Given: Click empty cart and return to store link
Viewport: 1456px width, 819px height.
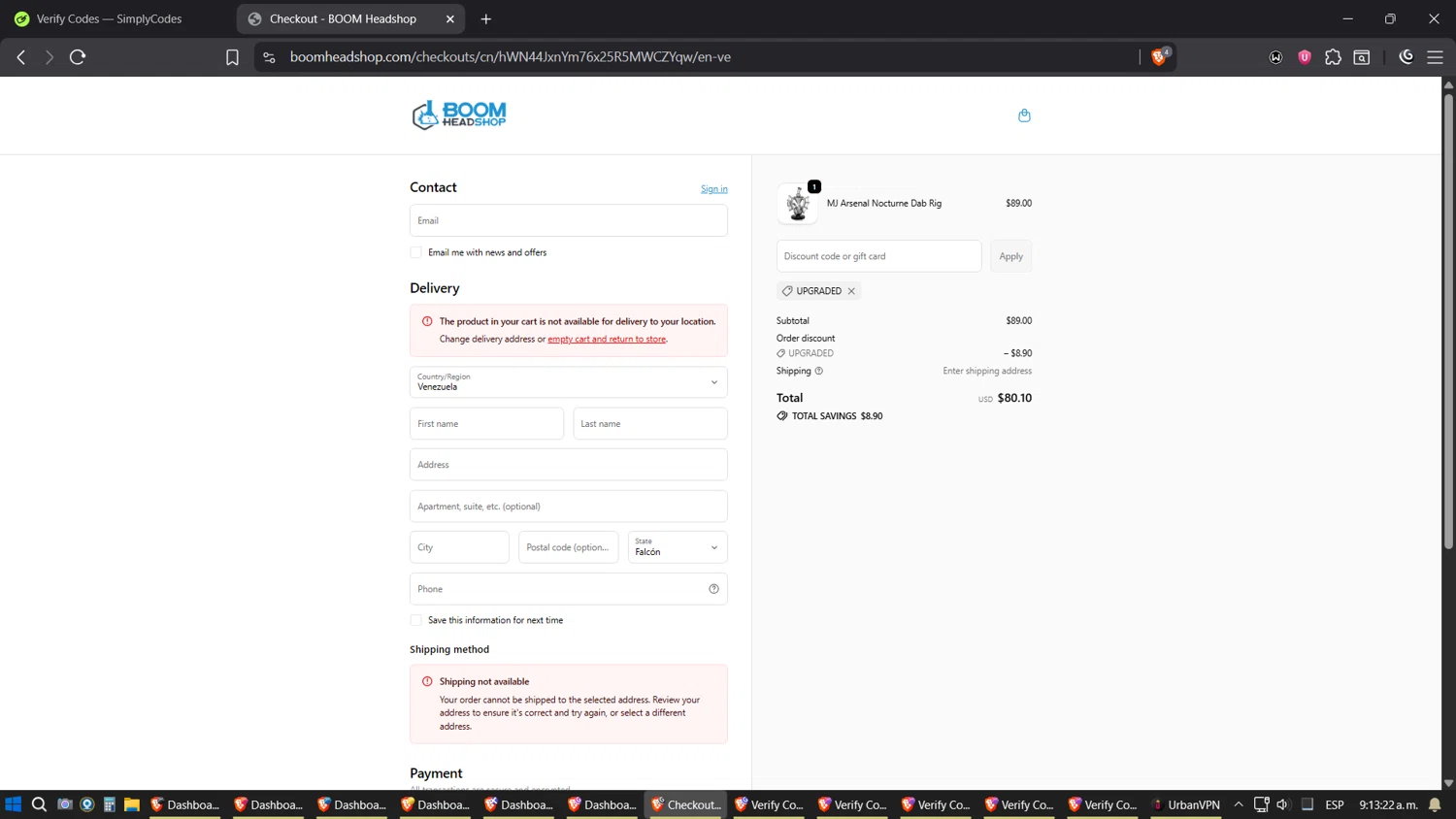Looking at the screenshot, I should [x=607, y=339].
